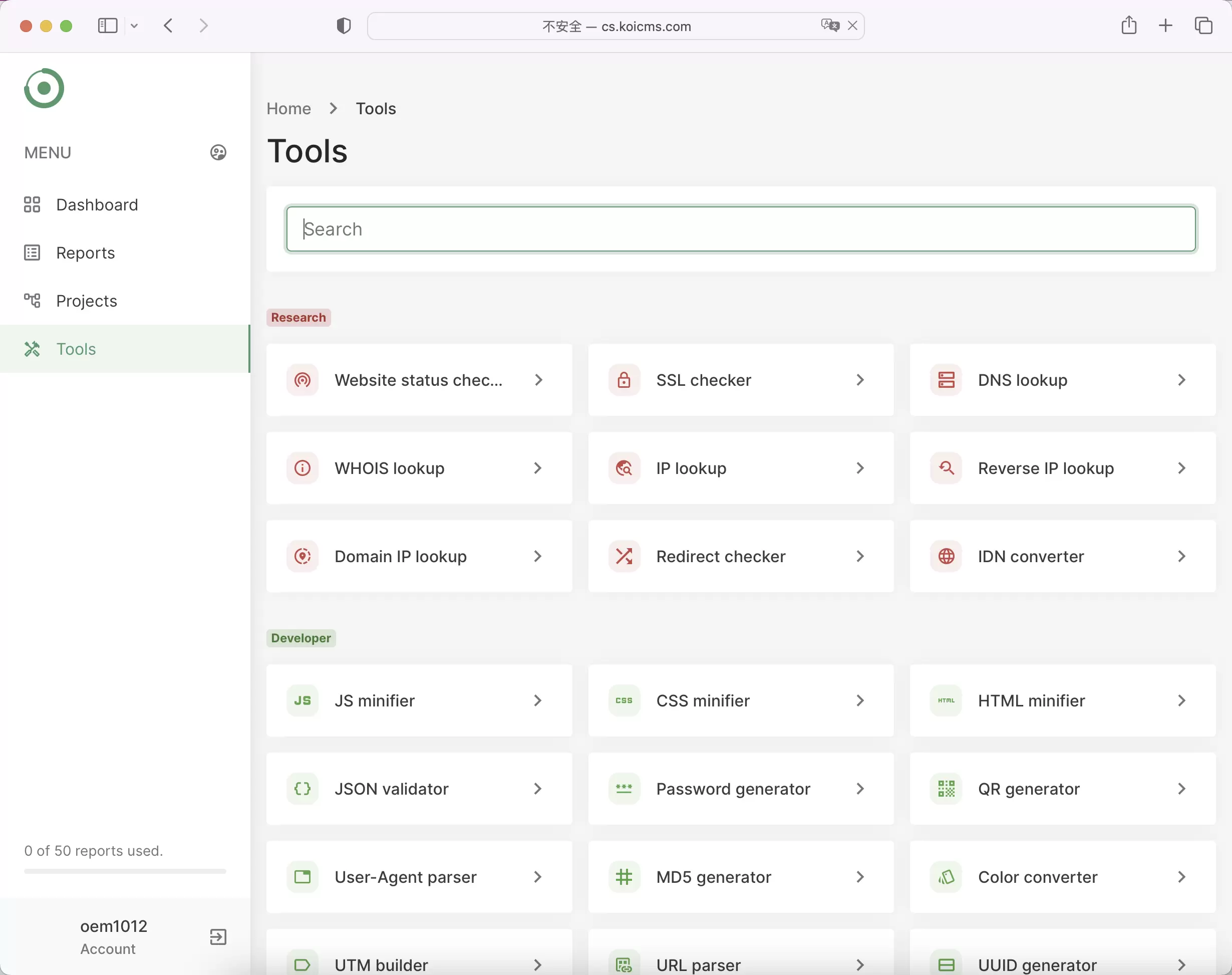Select the Tools menu item
Image resolution: width=1232 pixels, height=975 pixels.
(124, 349)
